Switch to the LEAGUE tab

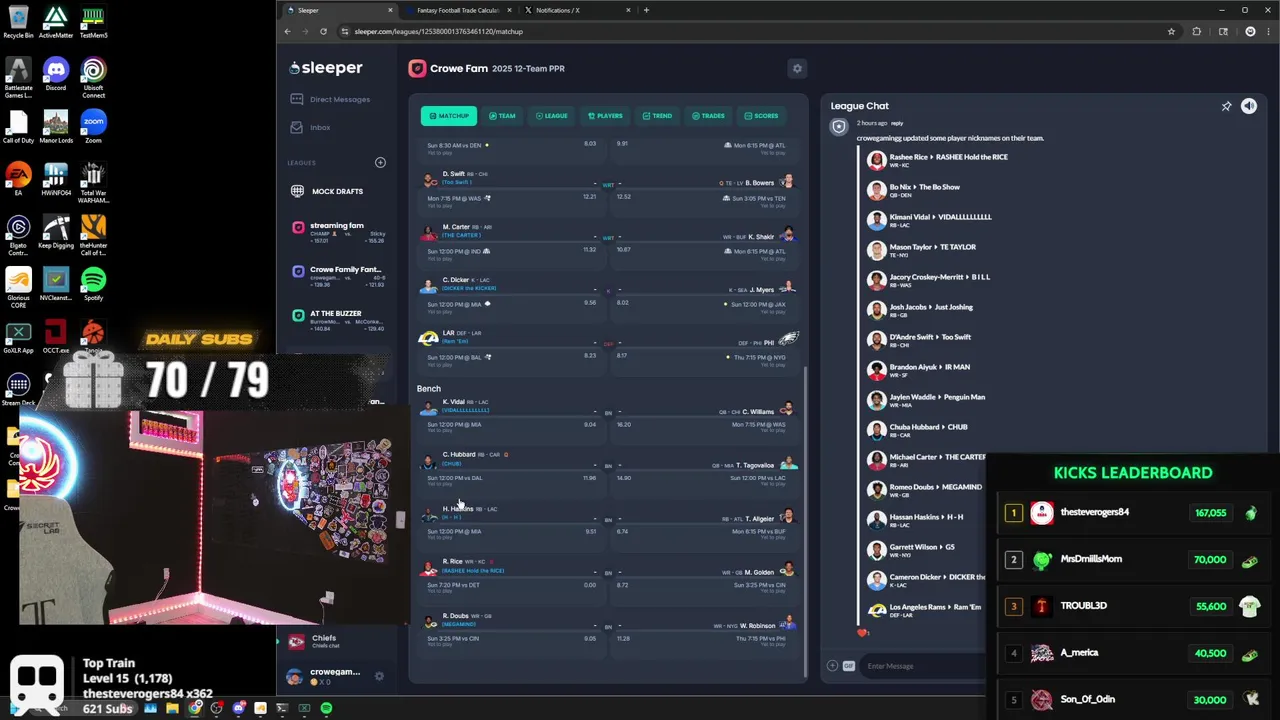point(552,116)
